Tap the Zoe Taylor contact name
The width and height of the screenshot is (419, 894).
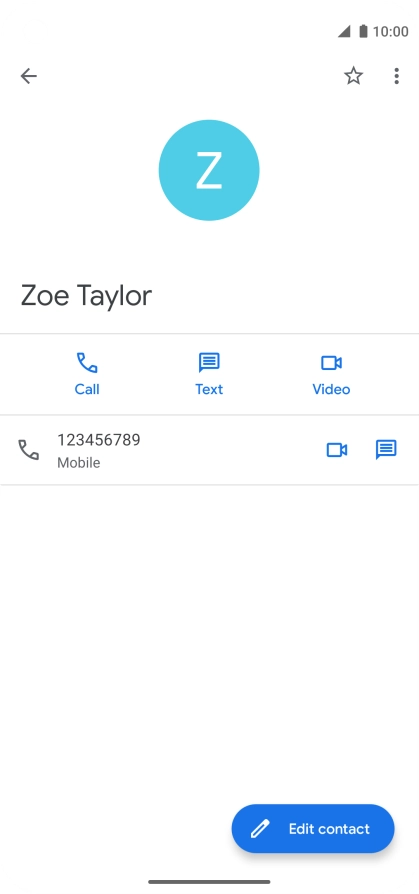(x=87, y=296)
